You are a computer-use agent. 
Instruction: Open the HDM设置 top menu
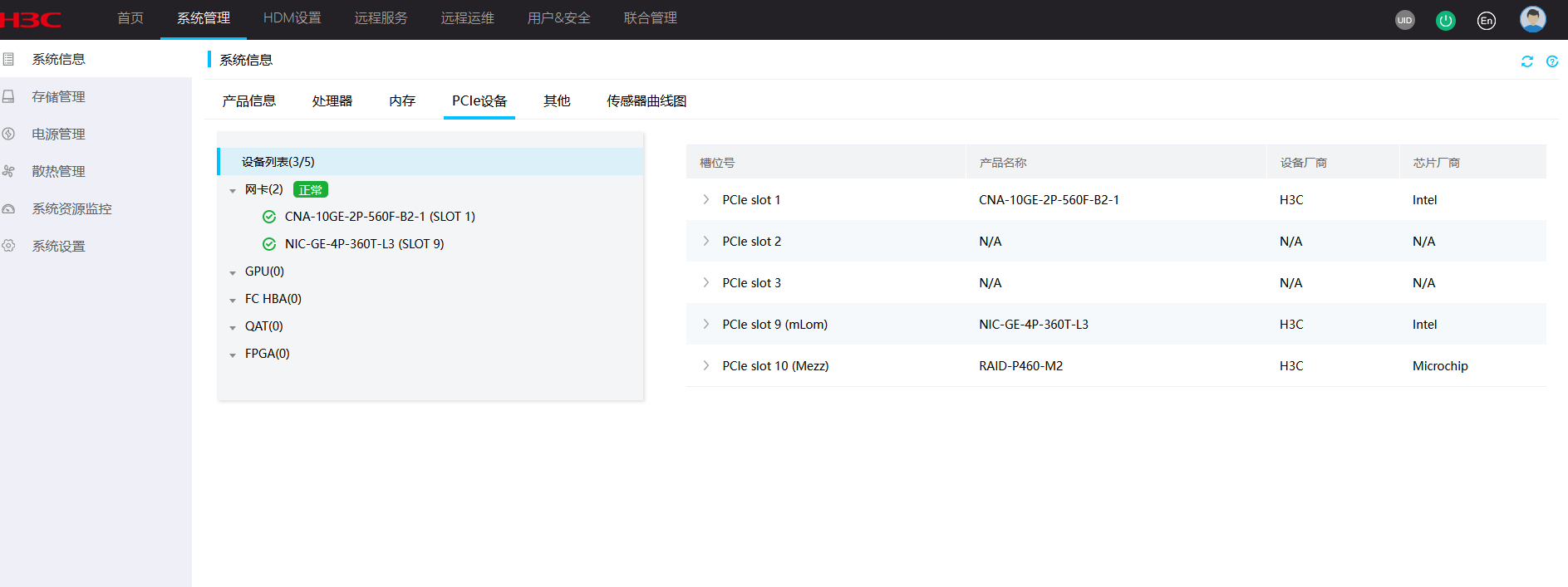292,18
